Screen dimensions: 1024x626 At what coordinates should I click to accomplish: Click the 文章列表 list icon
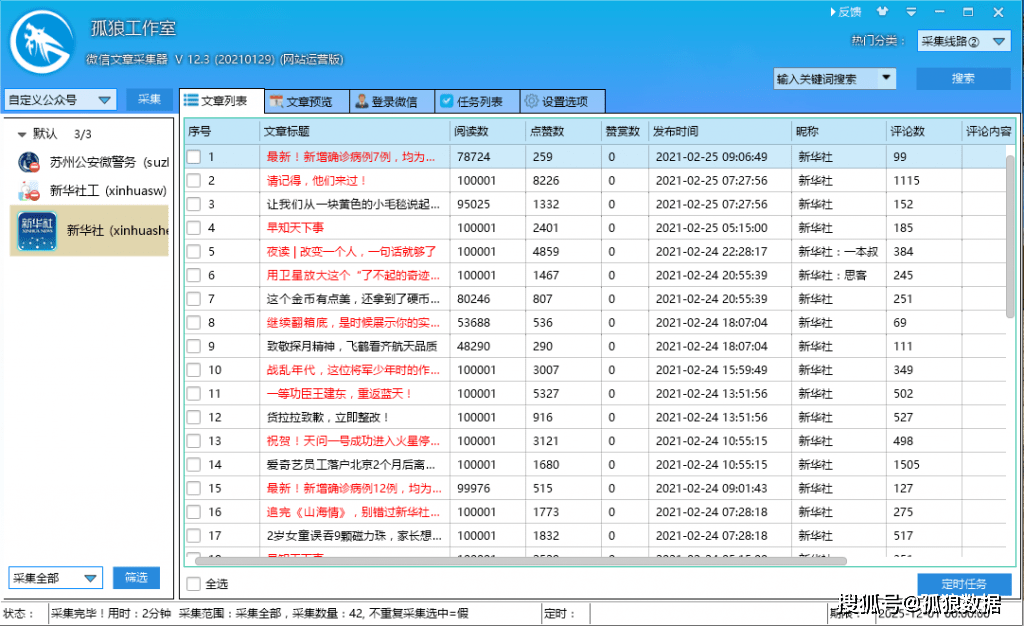pos(191,100)
